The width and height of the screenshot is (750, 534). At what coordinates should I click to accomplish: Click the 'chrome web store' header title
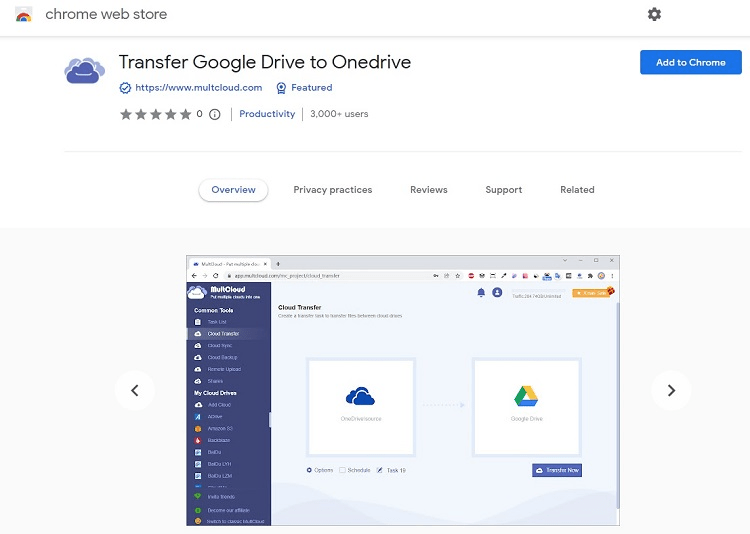tap(106, 14)
